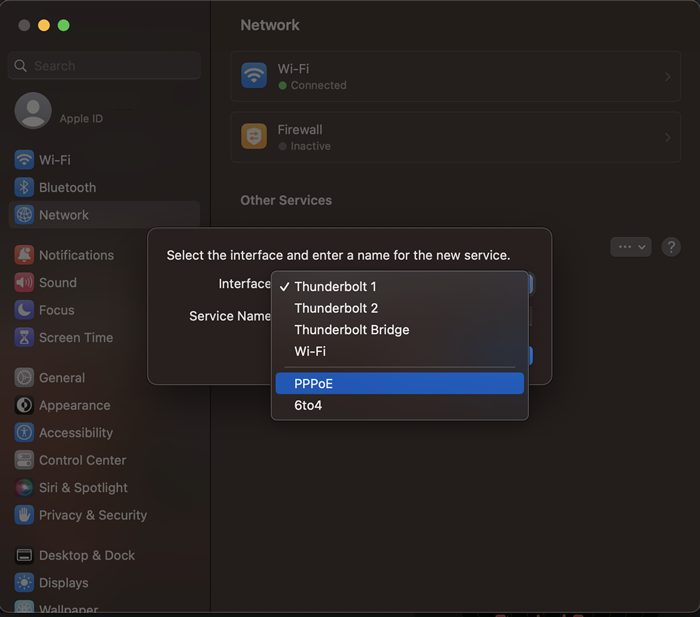
Task: Click the Displays sun icon
Action: click(24, 583)
